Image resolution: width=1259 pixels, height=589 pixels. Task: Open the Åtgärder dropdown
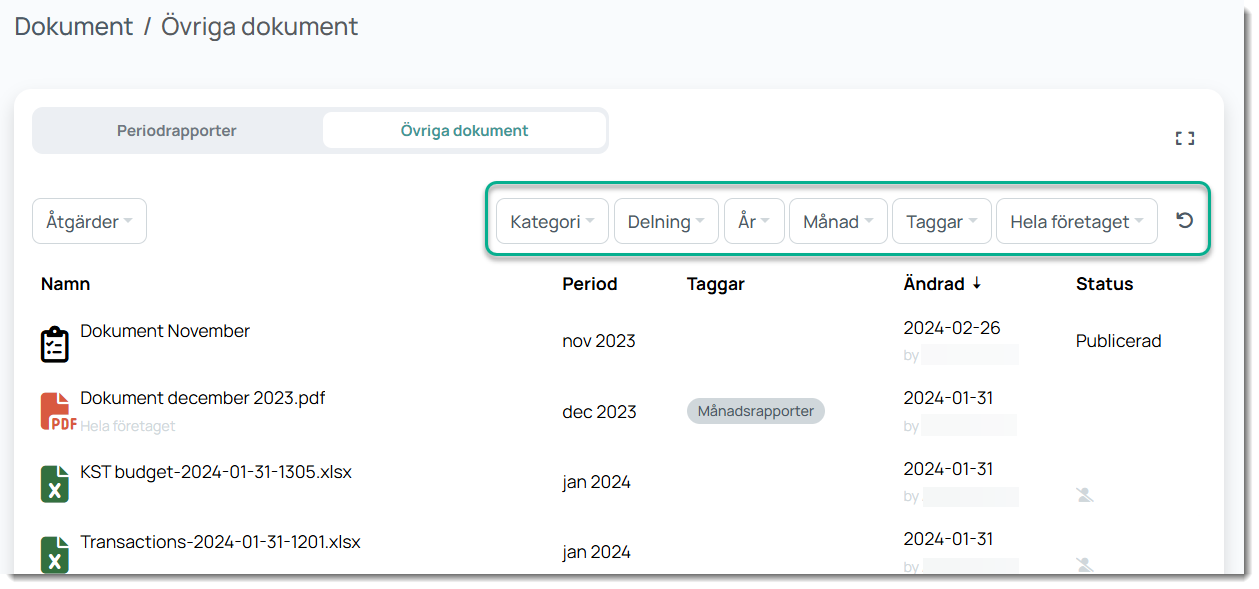pos(89,222)
